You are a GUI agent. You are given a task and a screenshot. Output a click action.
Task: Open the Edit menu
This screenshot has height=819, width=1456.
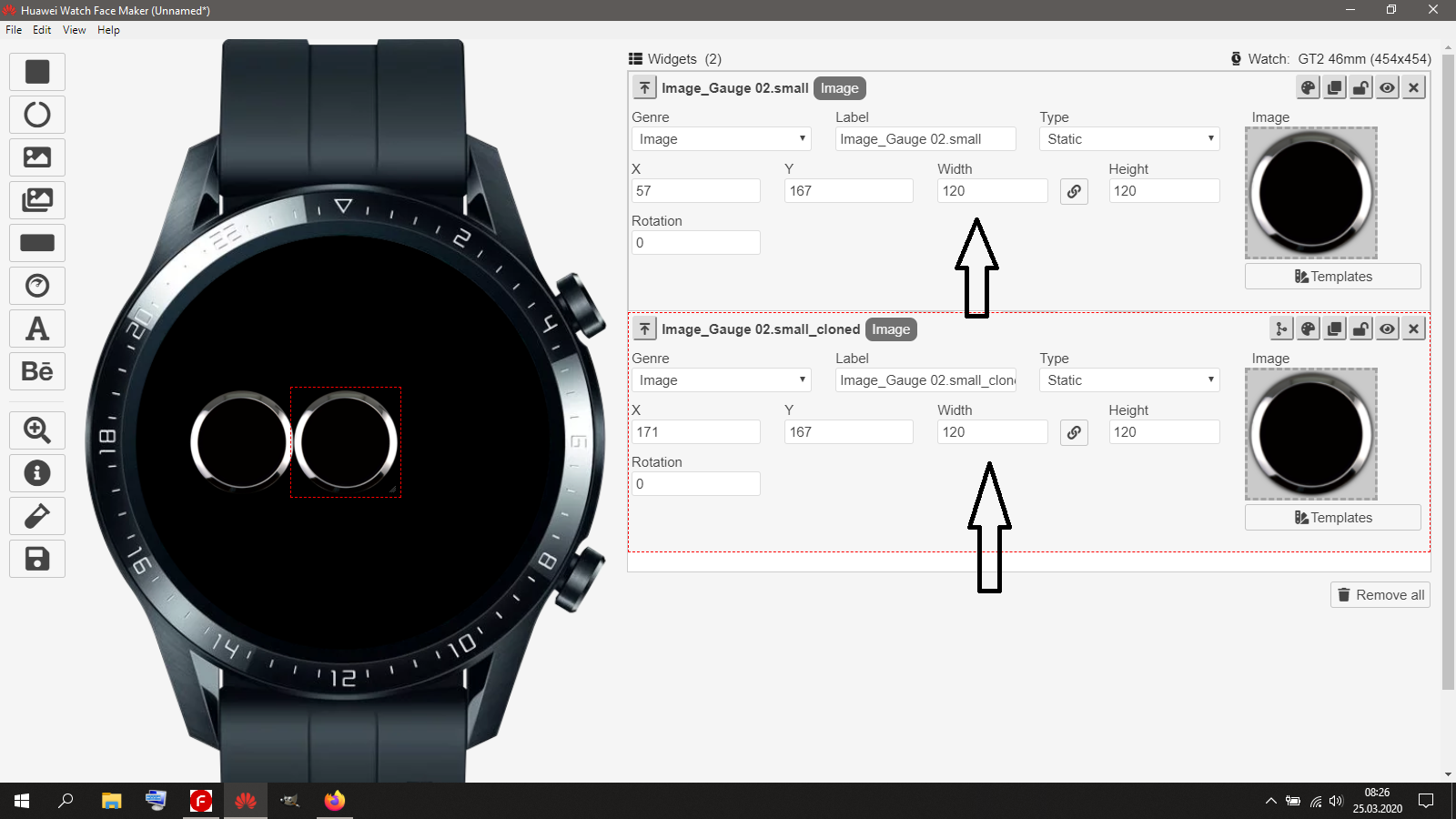[x=42, y=30]
